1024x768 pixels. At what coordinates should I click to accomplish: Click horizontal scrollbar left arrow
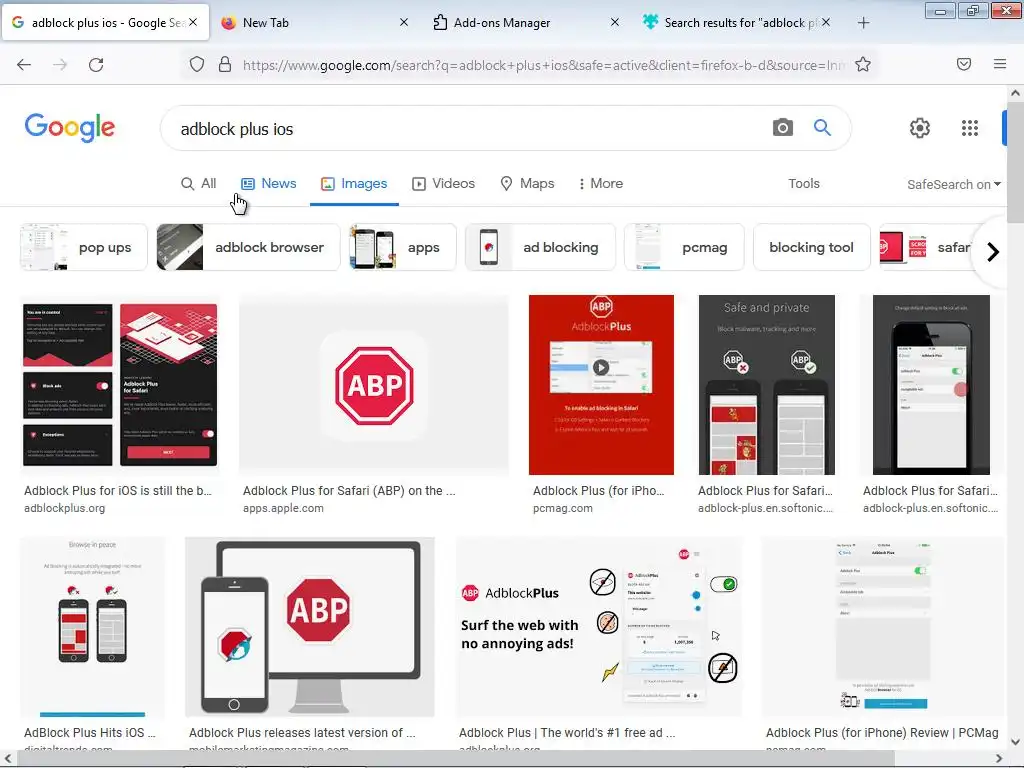pyautogui.click(x=8, y=758)
